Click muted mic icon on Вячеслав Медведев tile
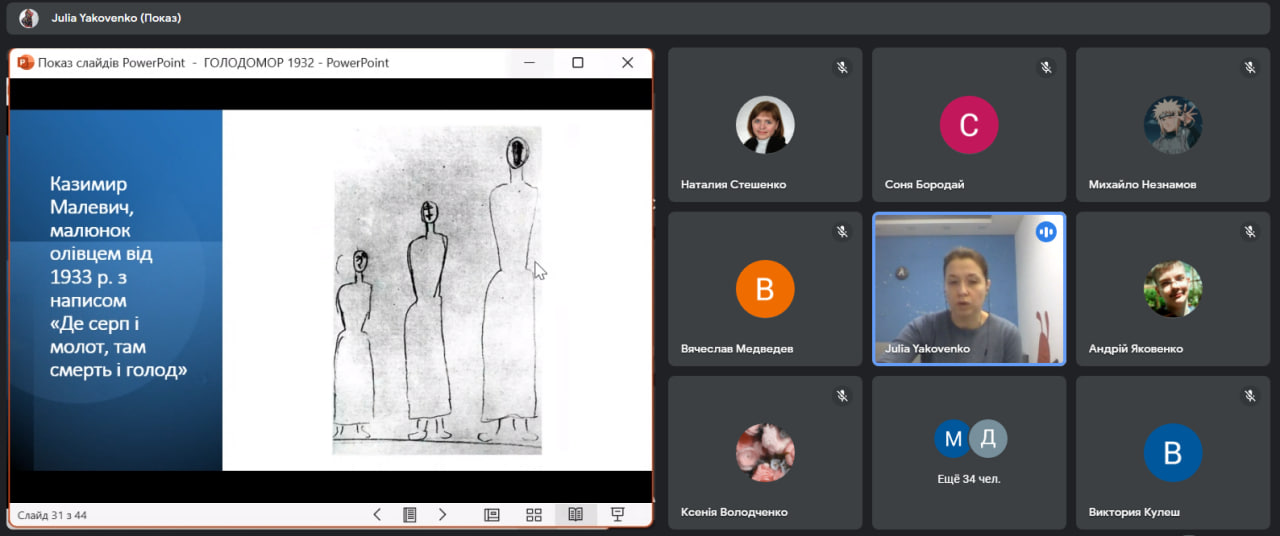Viewport: 1280px width, 536px height. [x=842, y=231]
